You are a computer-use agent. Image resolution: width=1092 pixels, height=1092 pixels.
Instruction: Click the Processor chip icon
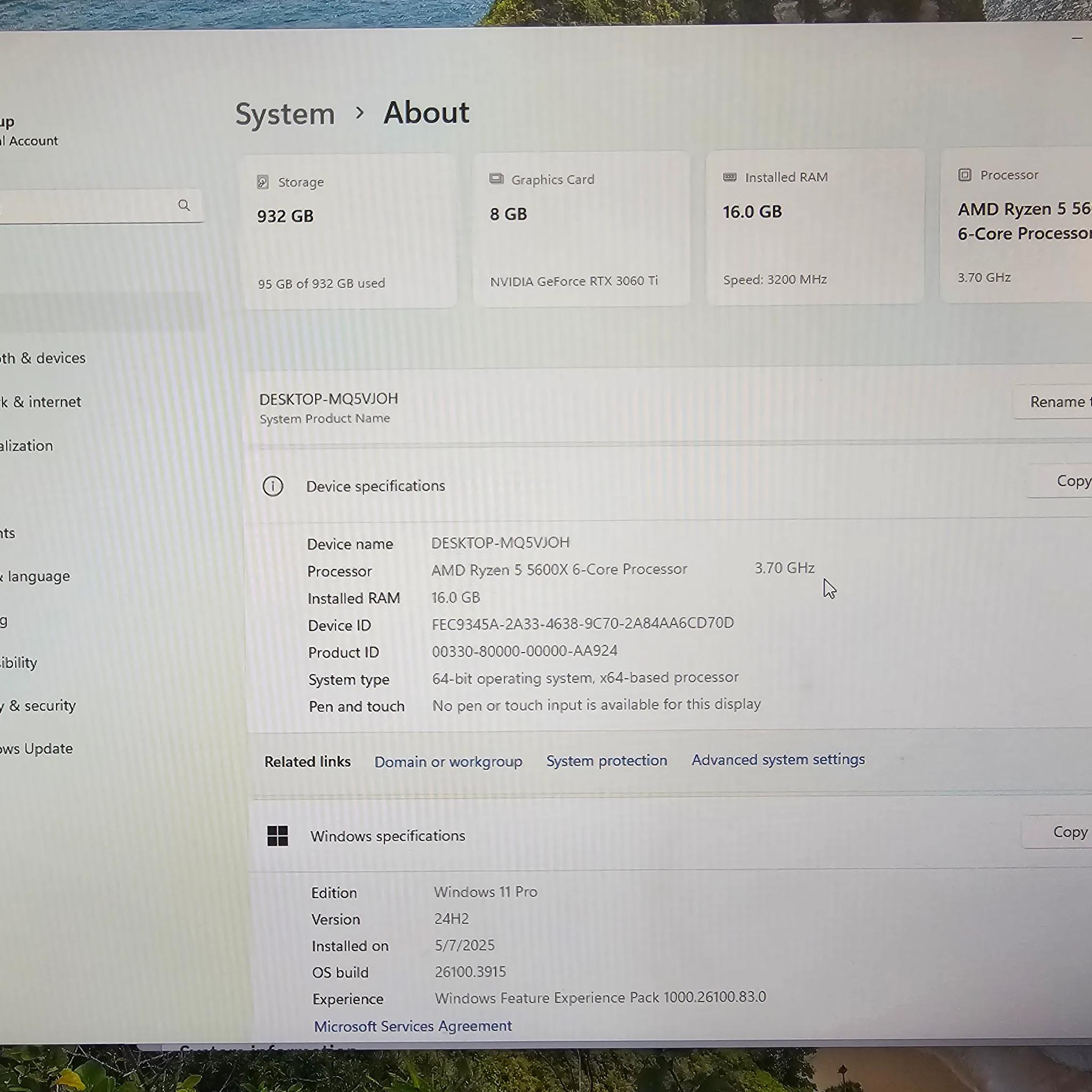(965, 175)
